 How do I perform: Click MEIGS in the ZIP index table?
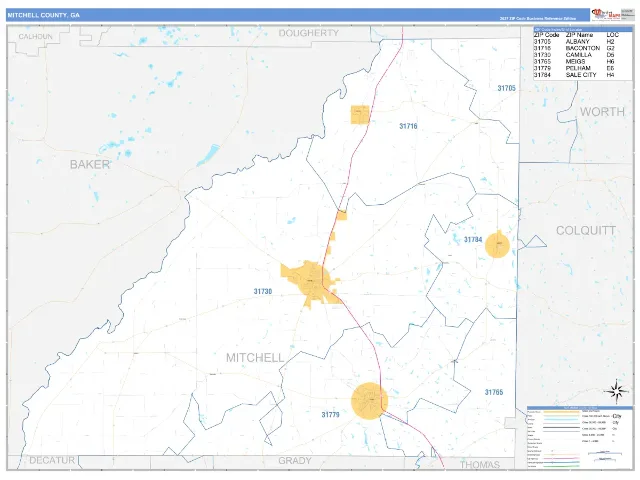coord(576,62)
